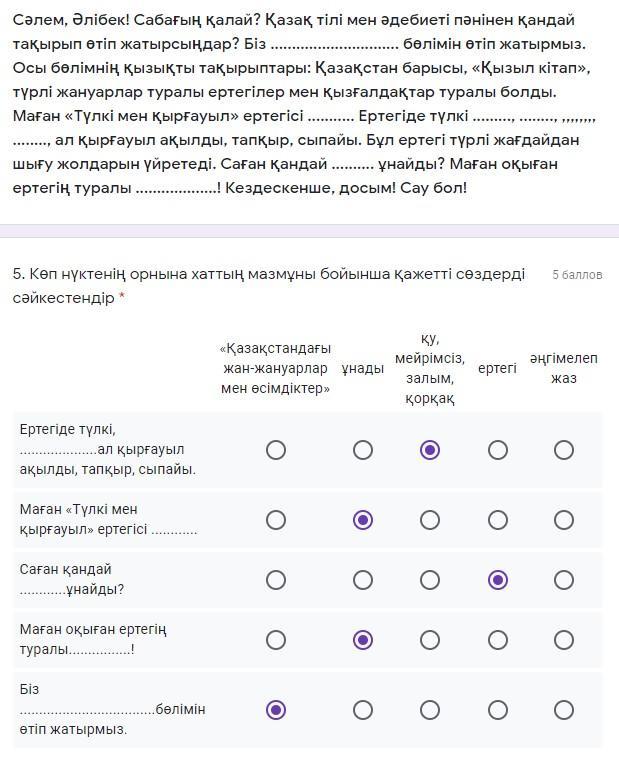Select 'ертегі' in 'Түлкі мен қырғауыл ертегісі' row

(498, 520)
